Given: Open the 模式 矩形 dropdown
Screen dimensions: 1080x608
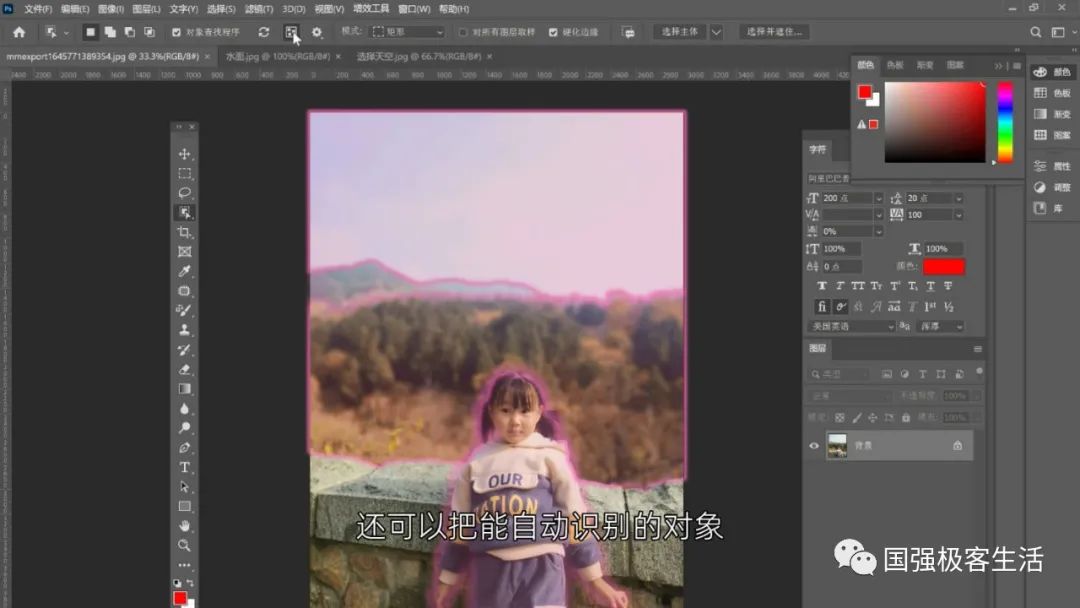Looking at the screenshot, I should click(408, 32).
